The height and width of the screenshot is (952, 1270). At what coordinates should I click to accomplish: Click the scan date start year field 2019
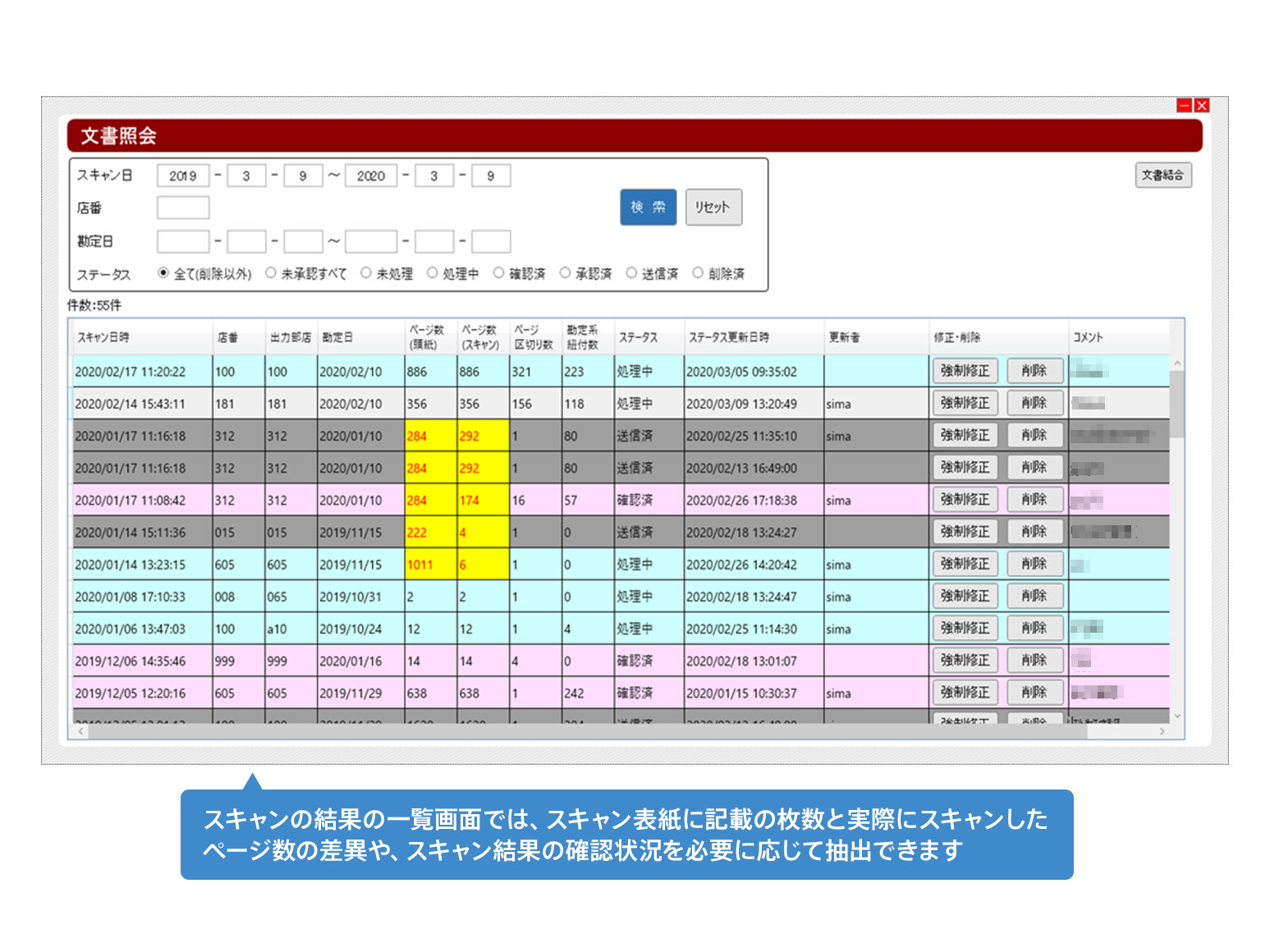tap(183, 176)
